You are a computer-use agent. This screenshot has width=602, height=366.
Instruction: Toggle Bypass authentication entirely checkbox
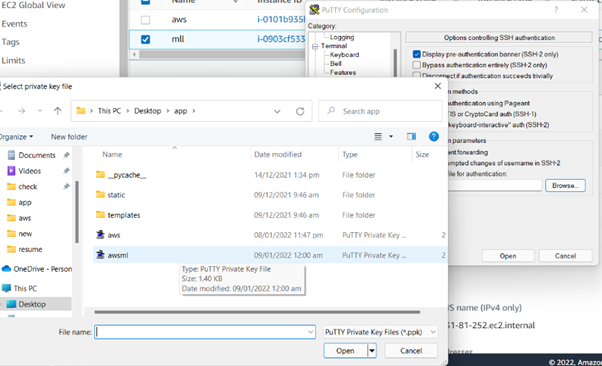417,65
